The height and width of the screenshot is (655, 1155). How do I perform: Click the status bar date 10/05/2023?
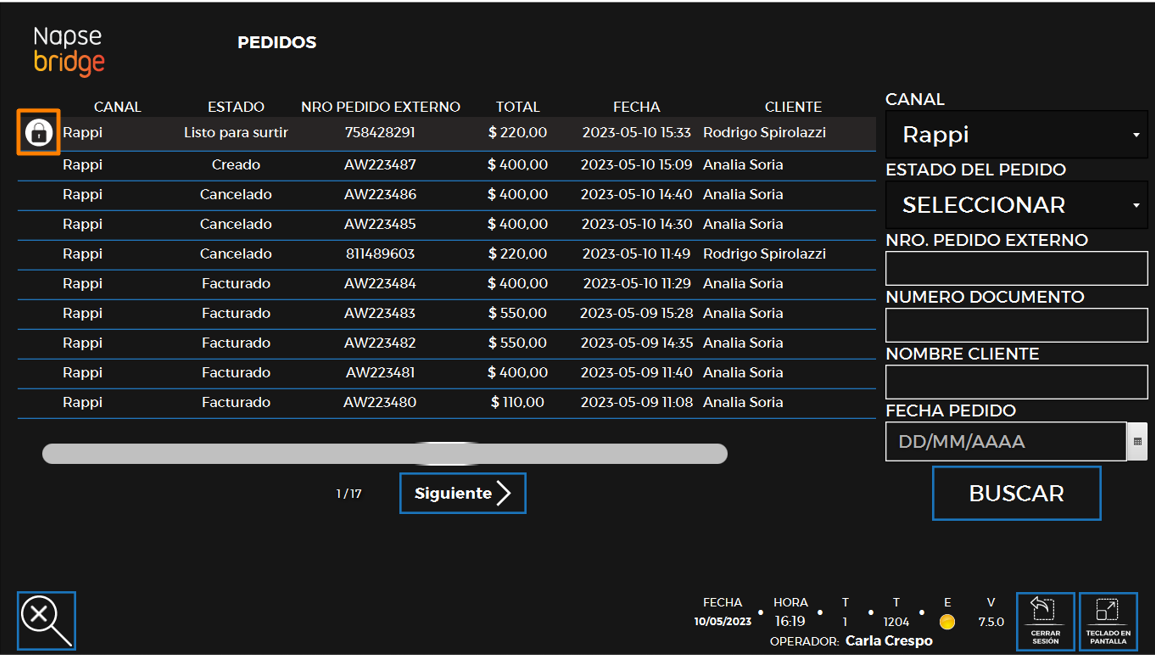pos(722,622)
